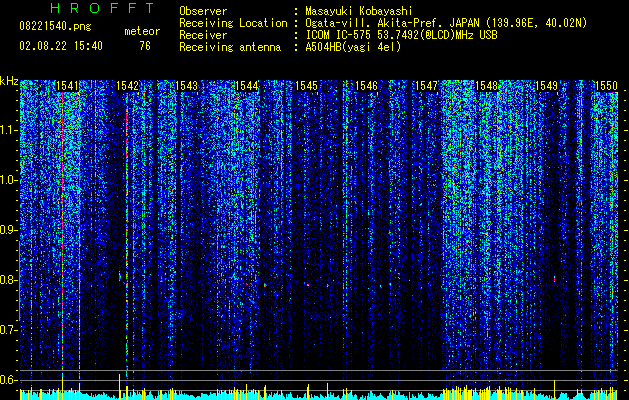Image resolution: width=629 pixels, height=400 pixels.
Task: Click the Receiving antenna label
Action: coord(230,47)
